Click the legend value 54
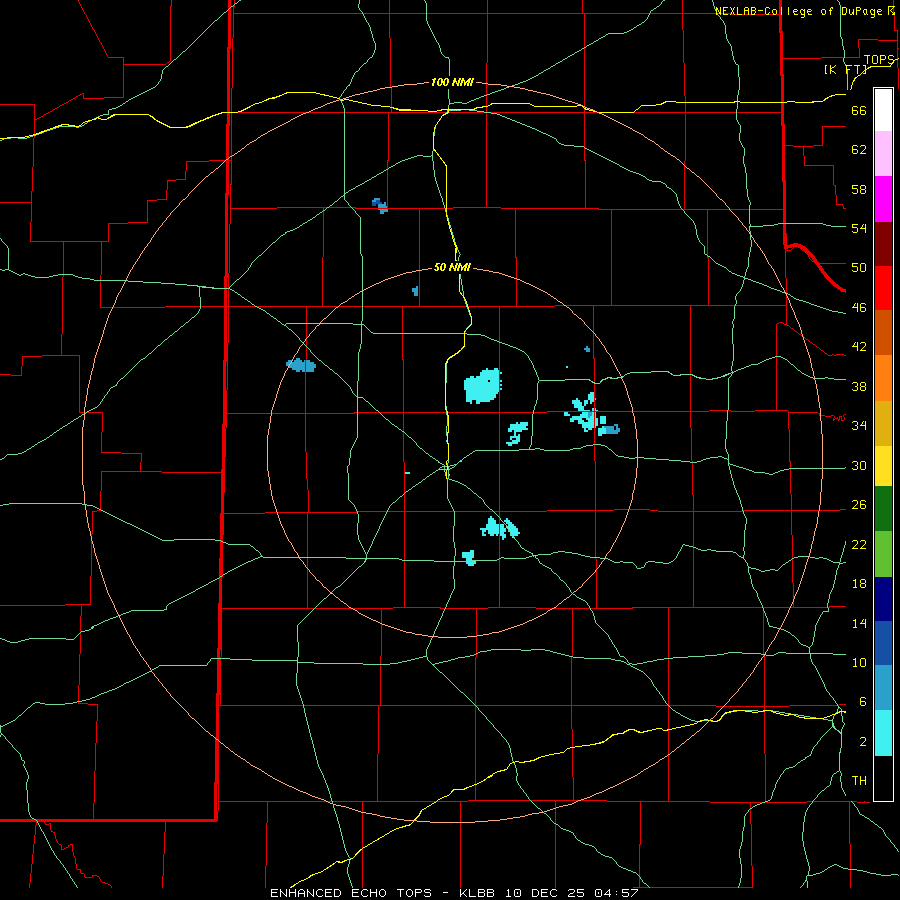Image resolution: width=900 pixels, height=900 pixels. pos(859,228)
